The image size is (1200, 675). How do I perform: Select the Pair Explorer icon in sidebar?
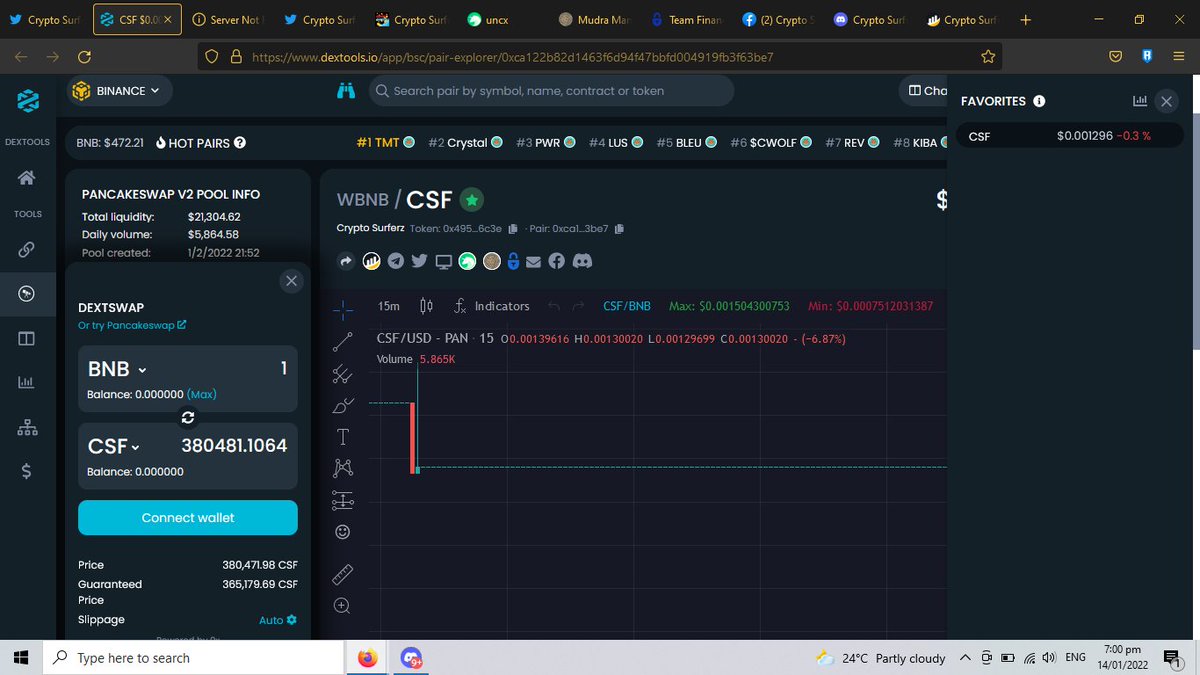[27, 294]
